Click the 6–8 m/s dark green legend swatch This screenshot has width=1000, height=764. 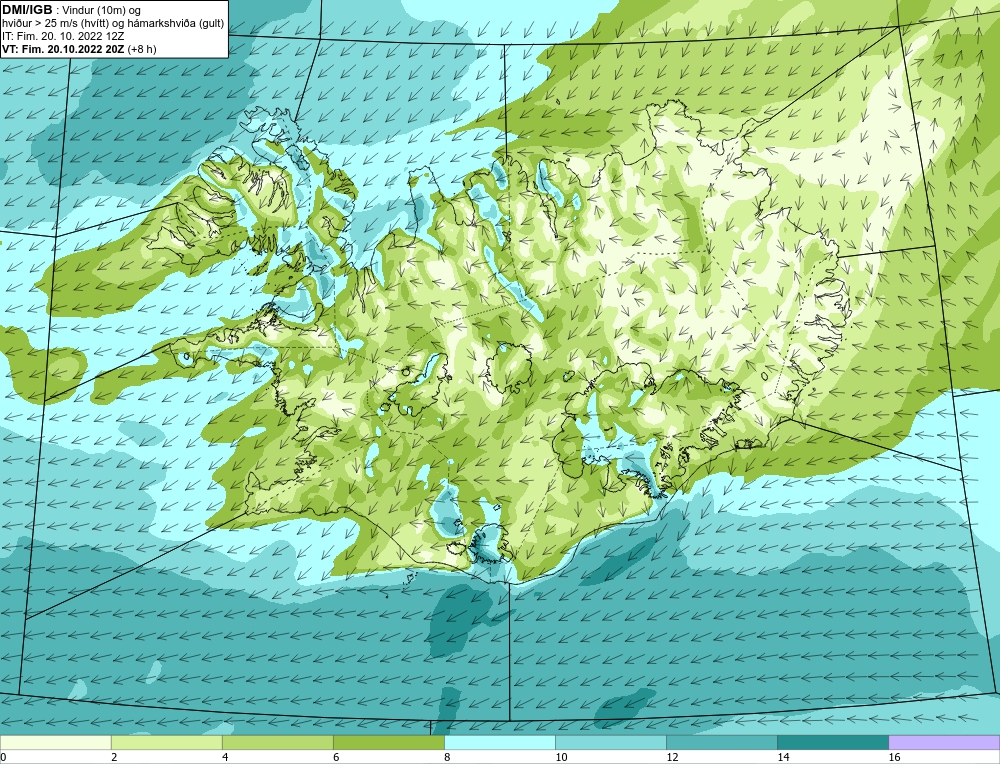388,742
